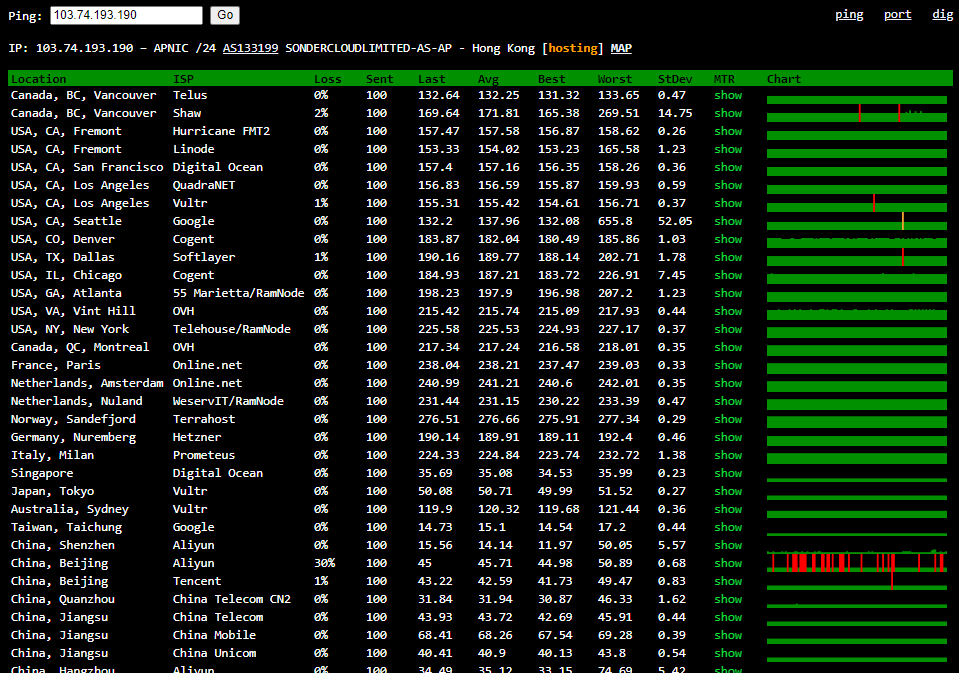Click the Beijing Aliyun packet loss chart
Screen dimensions: 959x673
856,562
